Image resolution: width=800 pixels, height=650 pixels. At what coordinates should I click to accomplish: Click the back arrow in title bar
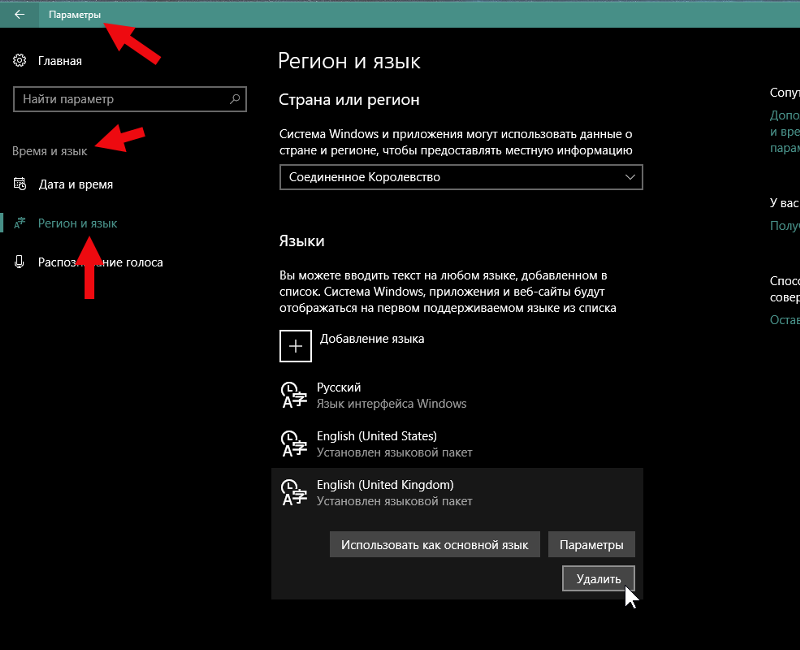click(19, 14)
